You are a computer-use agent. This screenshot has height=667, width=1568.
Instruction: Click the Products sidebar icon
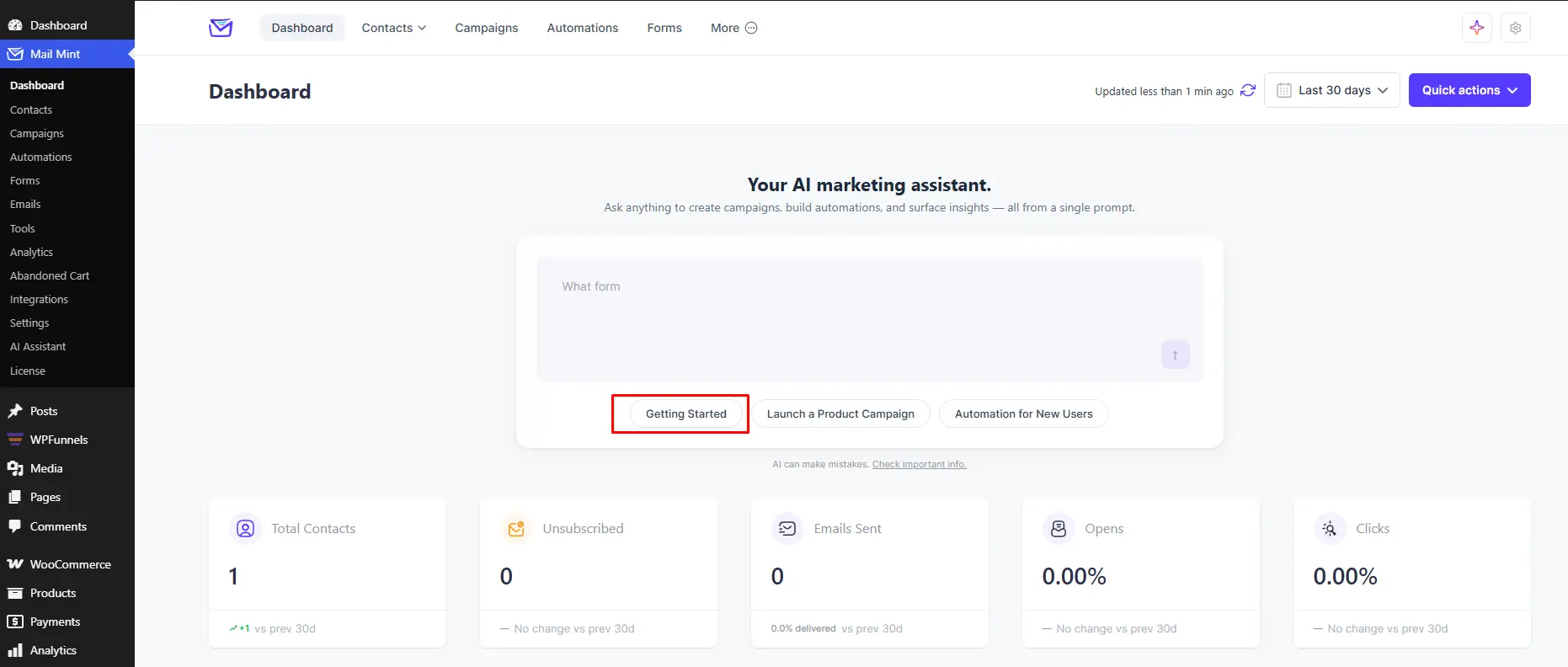click(x=15, y=593)
